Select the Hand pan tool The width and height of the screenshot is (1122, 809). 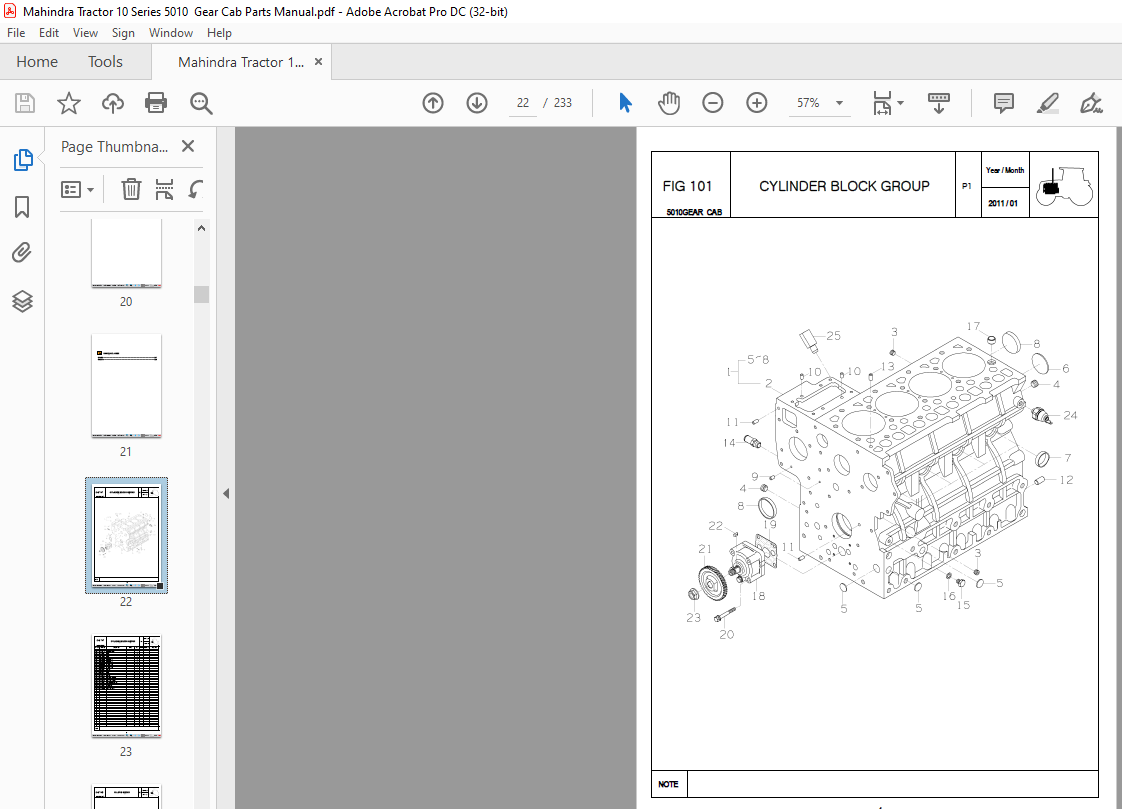tap(668, 103)
